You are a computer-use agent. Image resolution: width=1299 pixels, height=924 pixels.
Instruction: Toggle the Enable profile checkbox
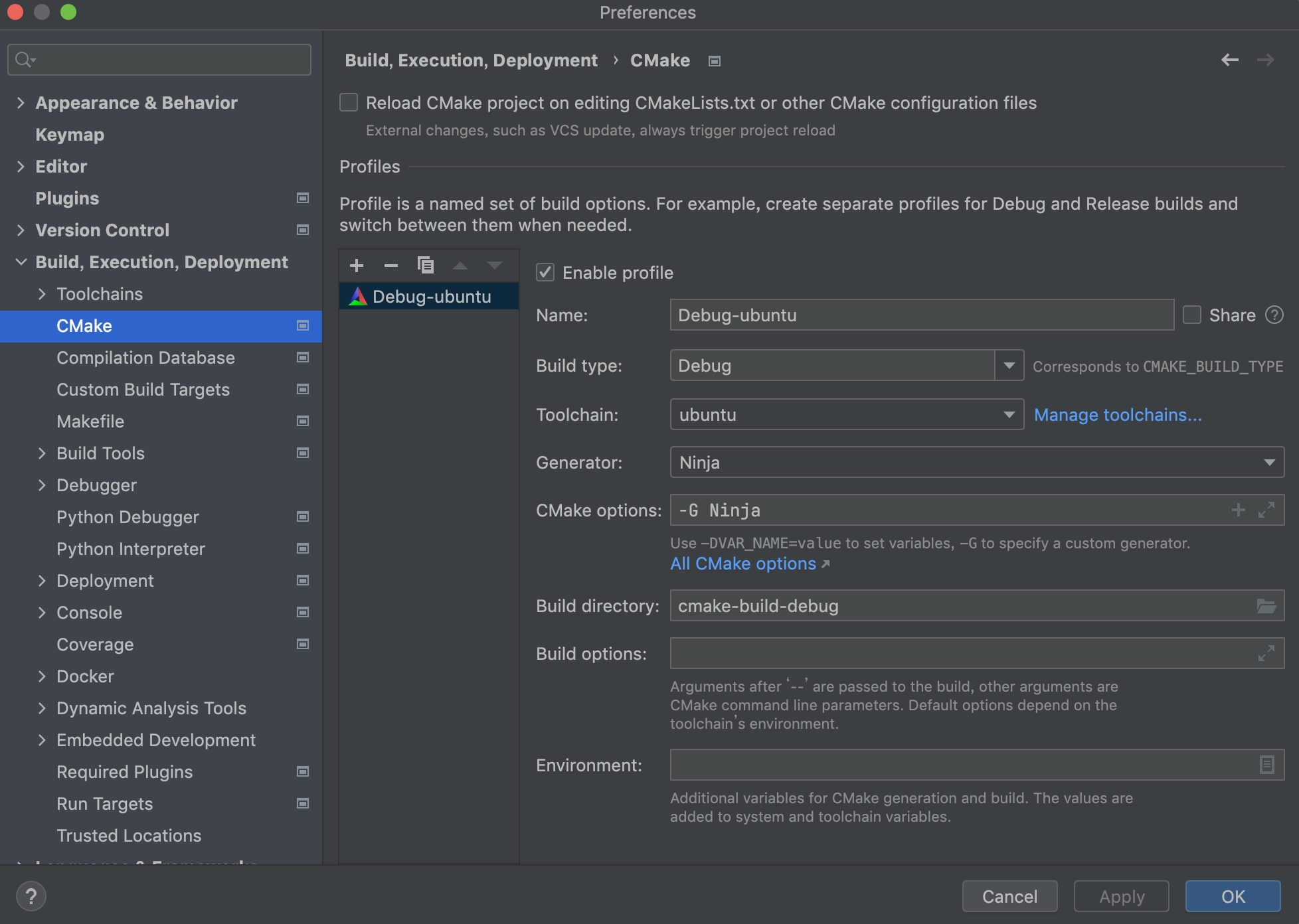[x=545, y=273]
